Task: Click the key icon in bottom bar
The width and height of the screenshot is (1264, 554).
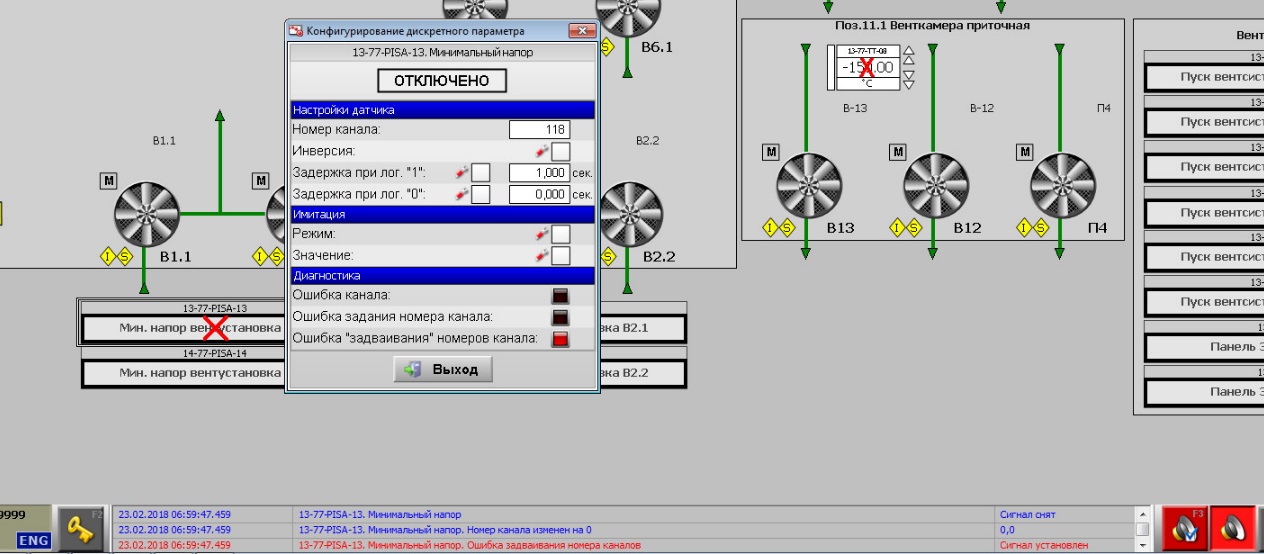Action: click(x=81, y=530)
